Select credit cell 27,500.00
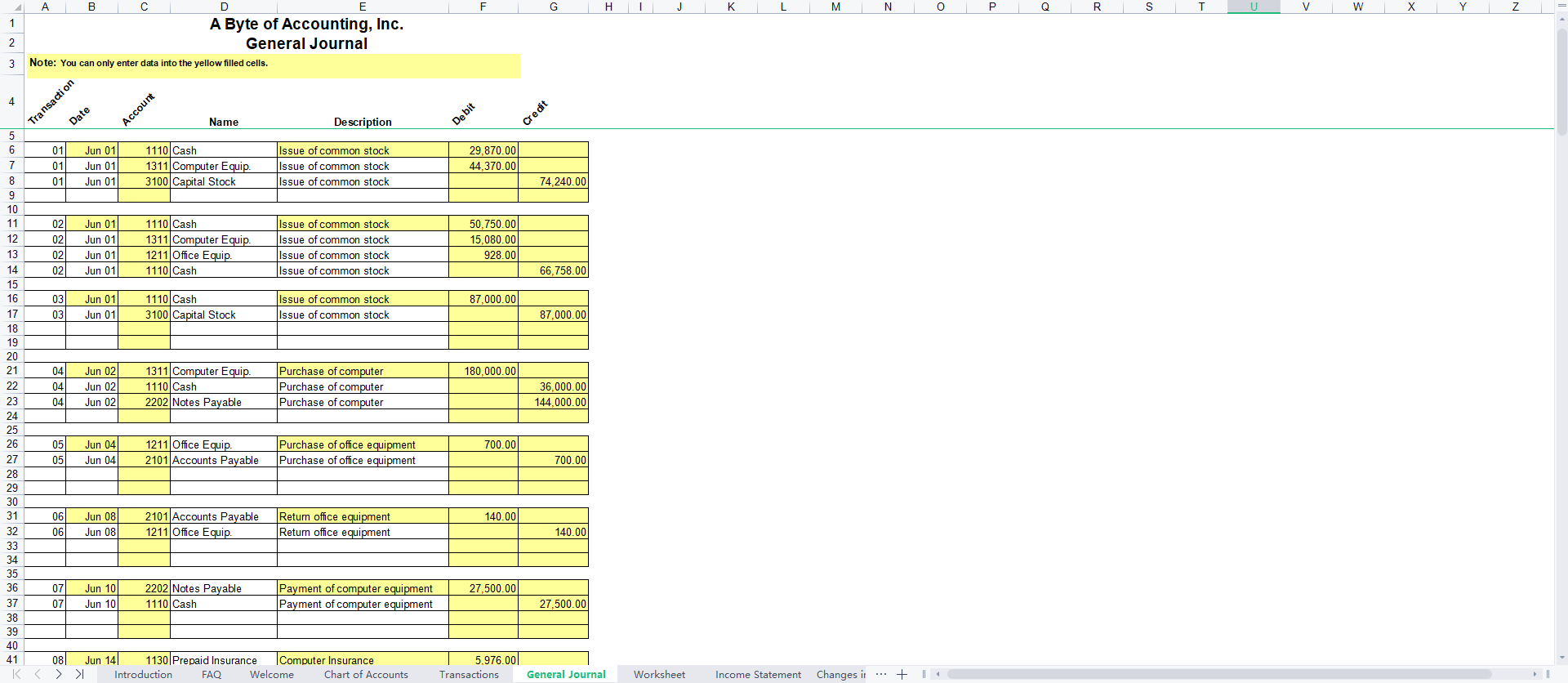1568x683 pixels. pyautogui.click(x=553, y=604)
